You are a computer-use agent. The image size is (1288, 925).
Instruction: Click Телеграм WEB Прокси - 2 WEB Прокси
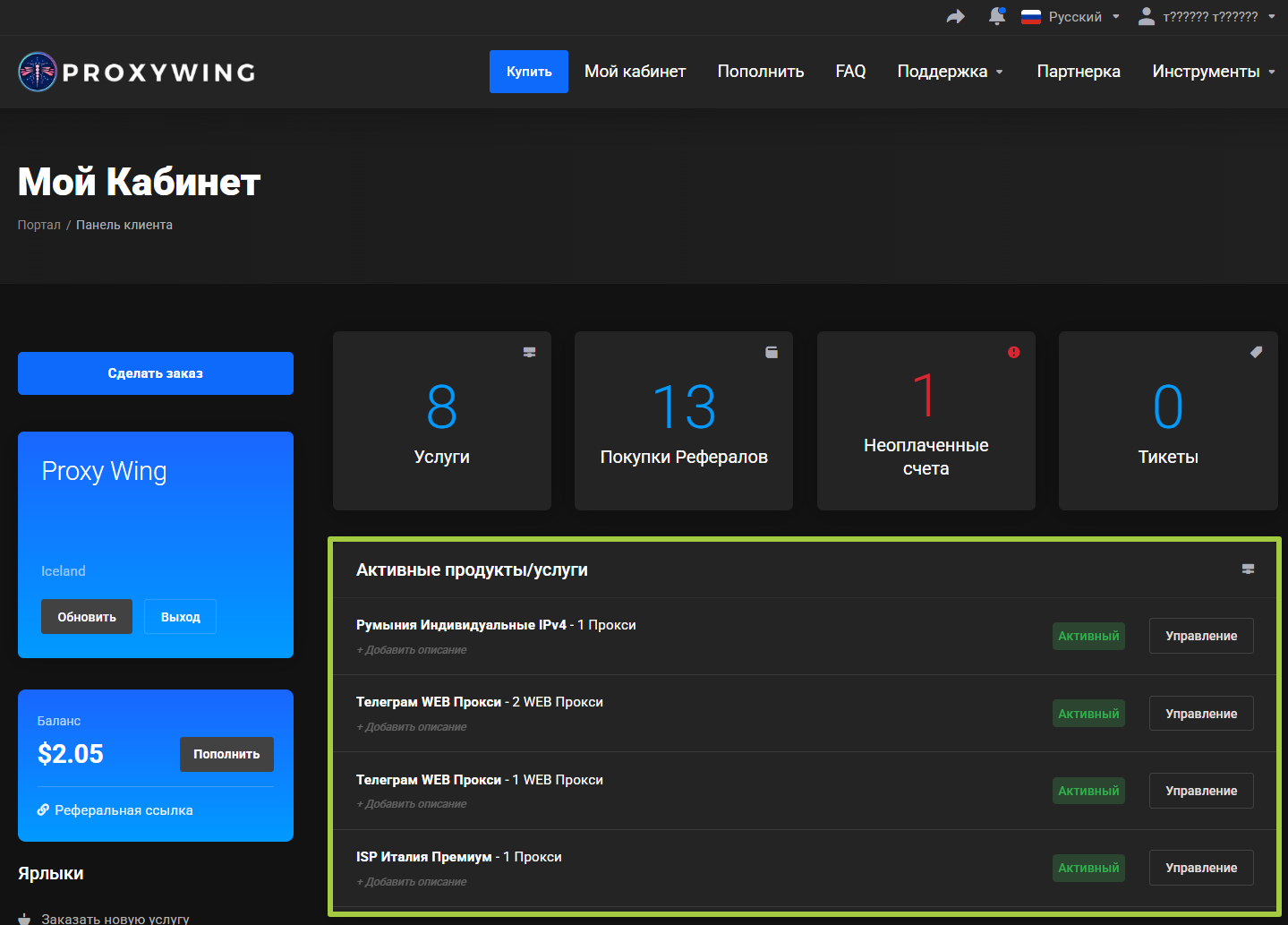pyautogui.click(x=480, y=702)
